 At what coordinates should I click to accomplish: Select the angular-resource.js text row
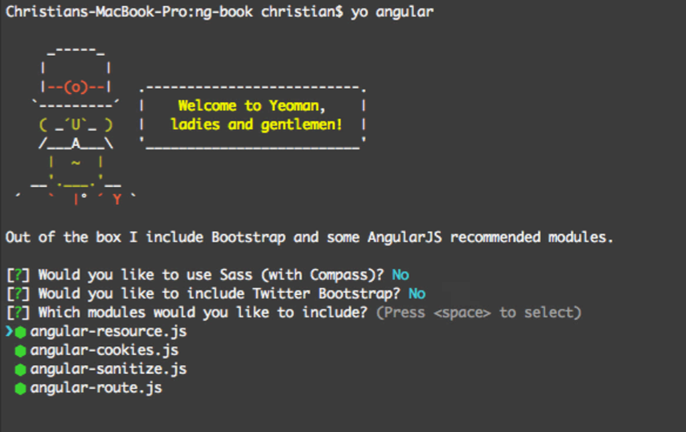coord(108,332)
